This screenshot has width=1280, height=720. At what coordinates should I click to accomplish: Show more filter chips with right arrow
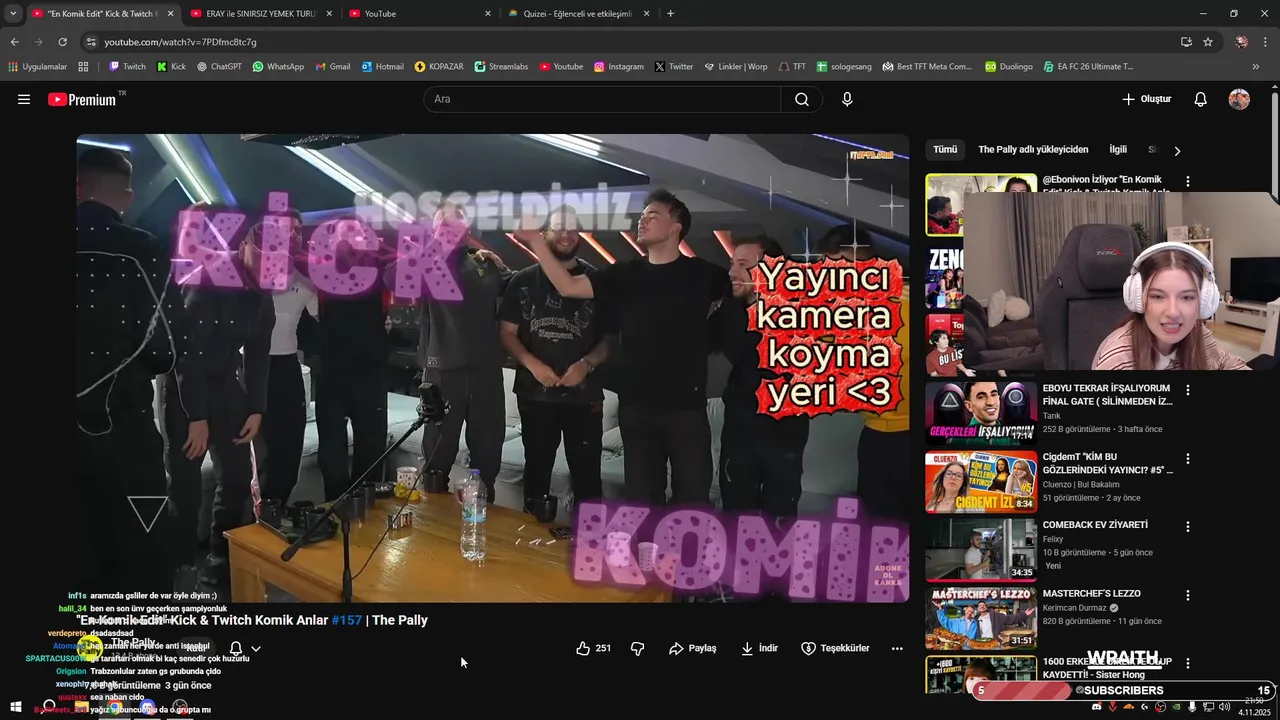pyautogui.click(x=1177, y=151)
